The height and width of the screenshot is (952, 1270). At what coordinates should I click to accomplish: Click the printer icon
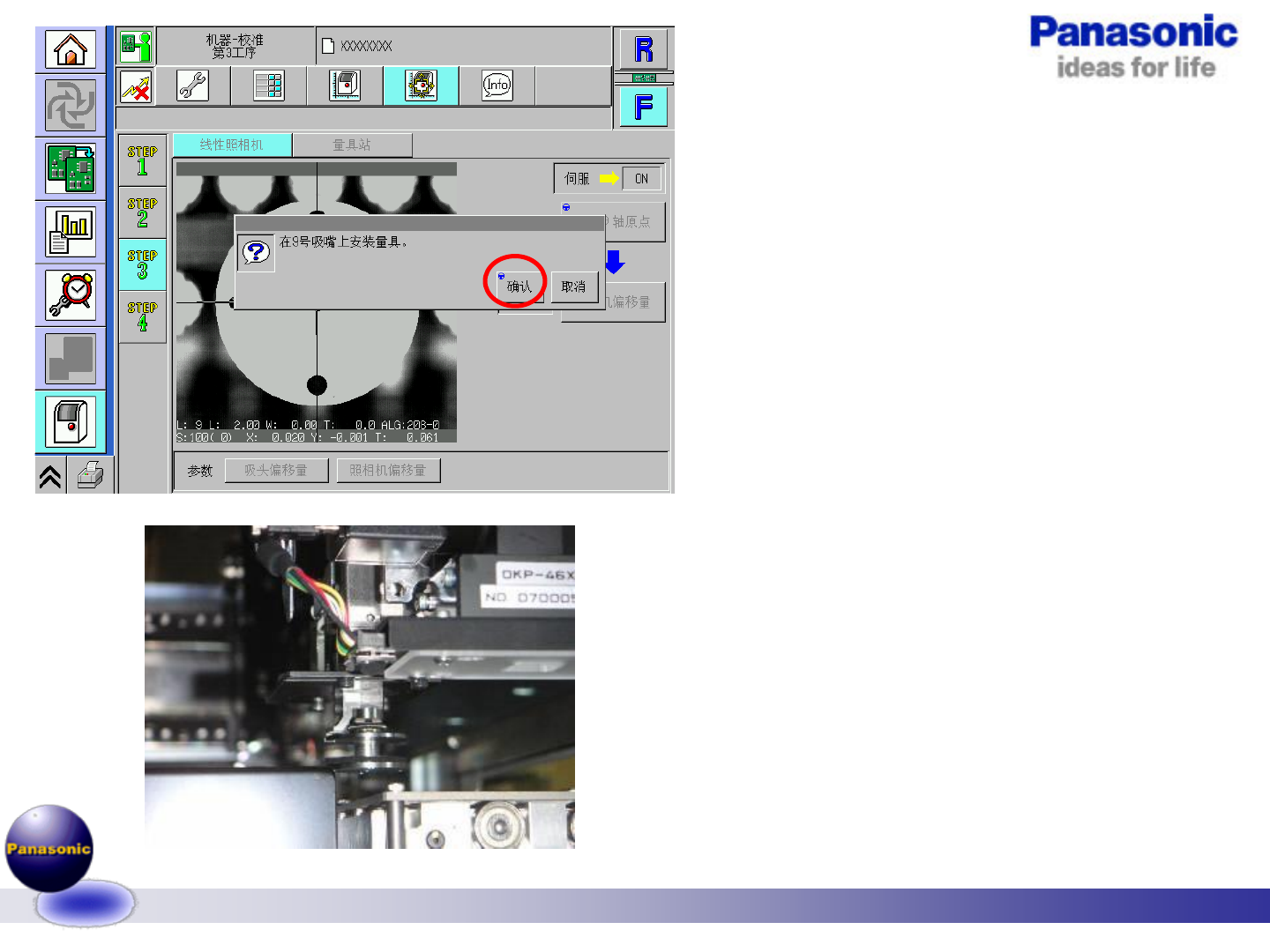coord(90,476)
